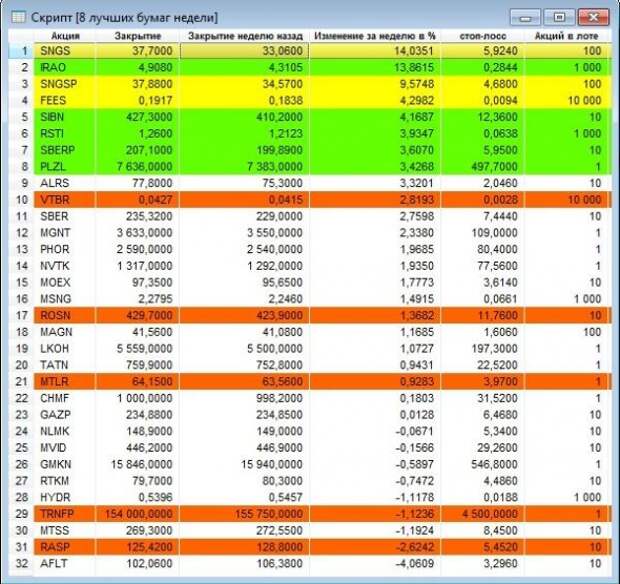
Task: Select the GAZP ticker cell
Action: 65,415
